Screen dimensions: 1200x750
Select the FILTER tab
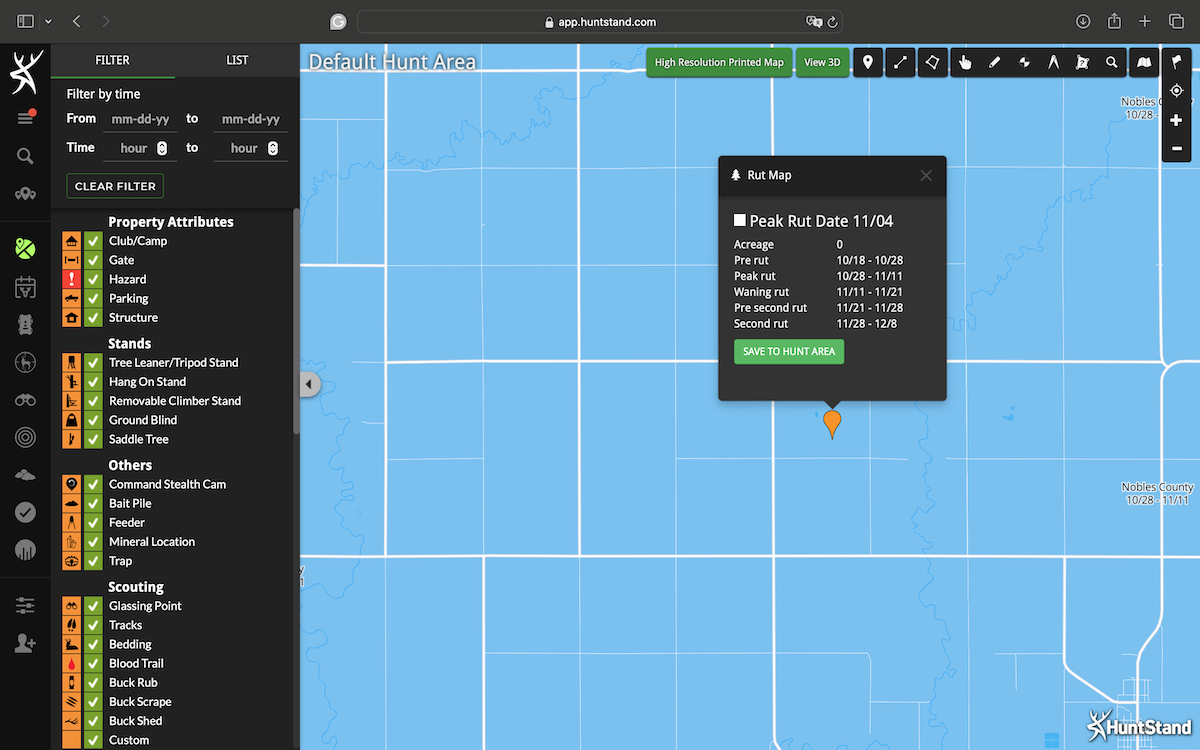112,60
